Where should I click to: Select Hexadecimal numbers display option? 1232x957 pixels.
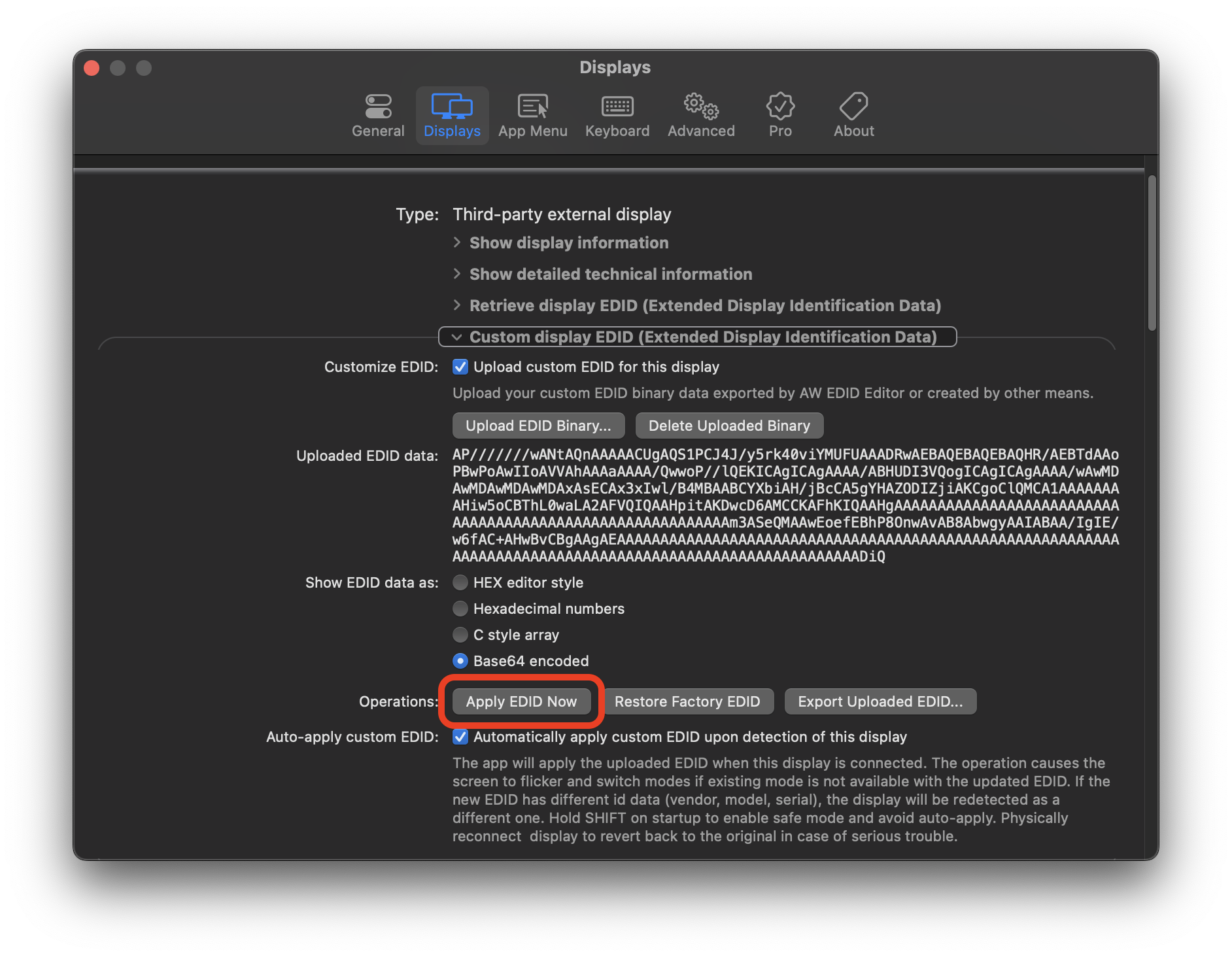pos(460,609)
